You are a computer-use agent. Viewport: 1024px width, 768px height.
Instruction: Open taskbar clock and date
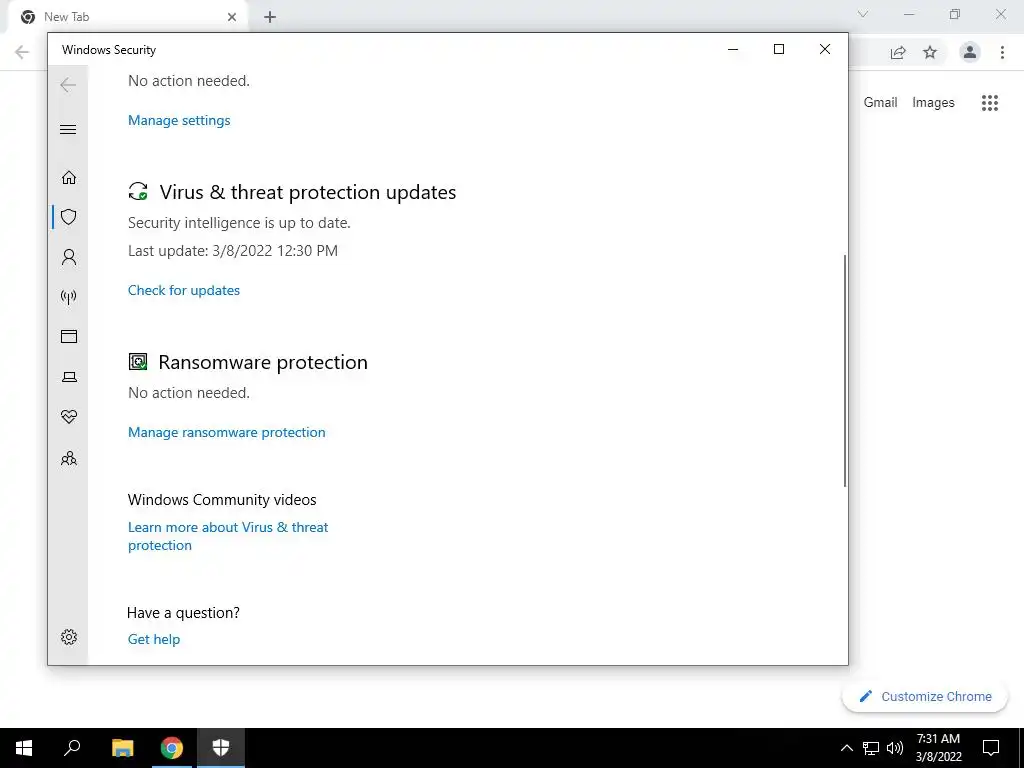[938, 748]
